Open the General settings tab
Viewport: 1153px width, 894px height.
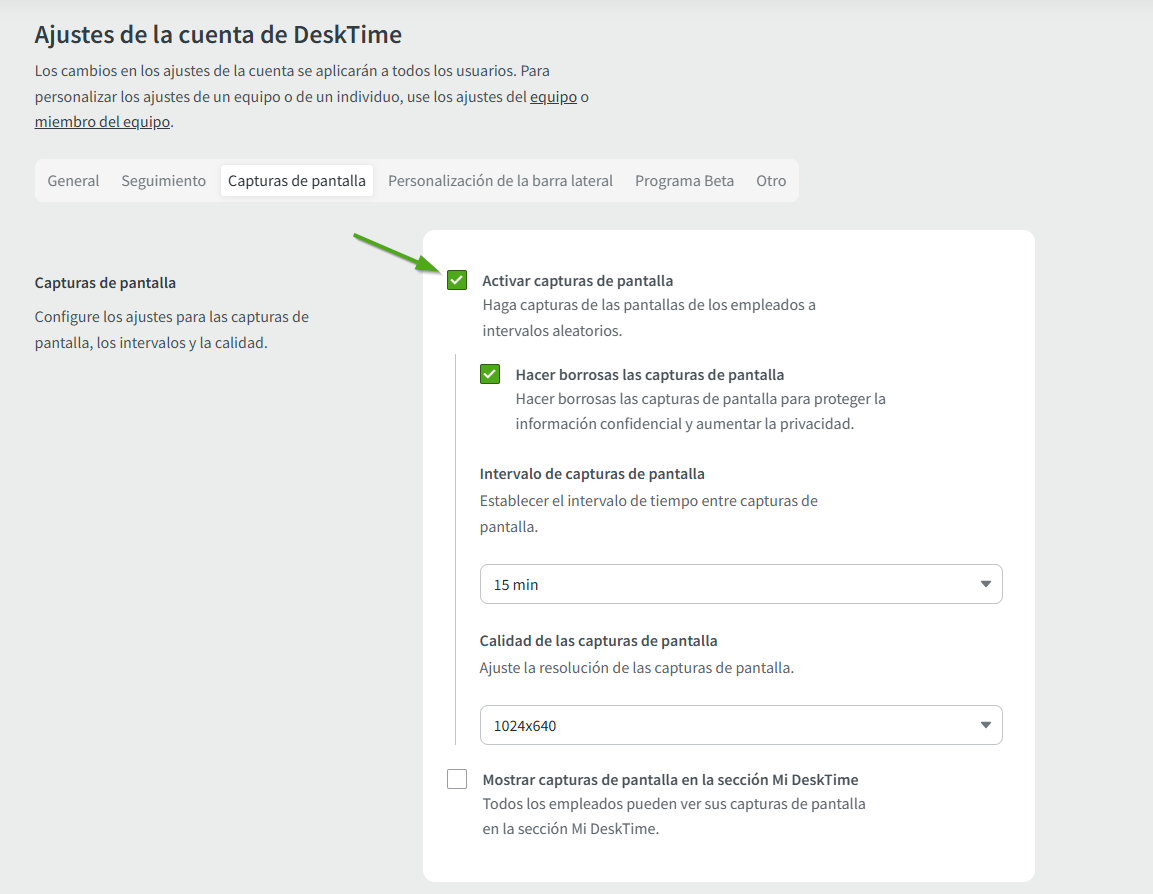[x=73, y=181]
